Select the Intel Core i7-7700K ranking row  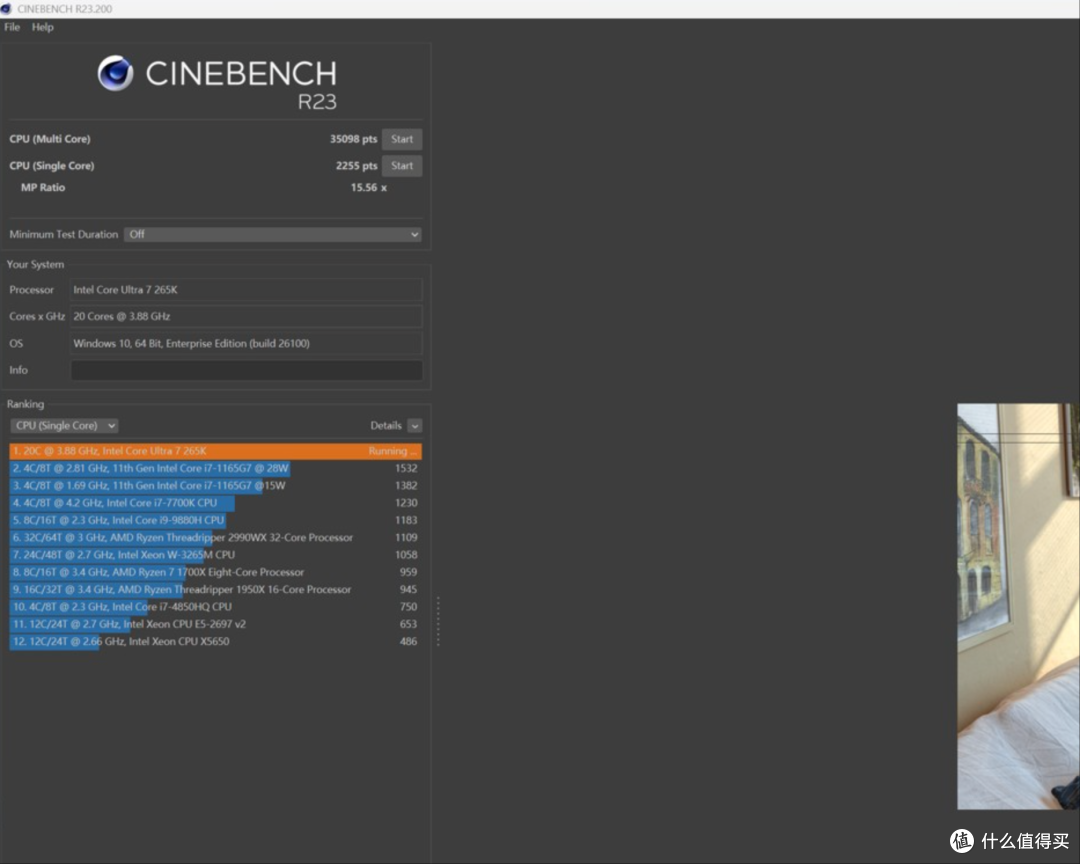(216, 503)
